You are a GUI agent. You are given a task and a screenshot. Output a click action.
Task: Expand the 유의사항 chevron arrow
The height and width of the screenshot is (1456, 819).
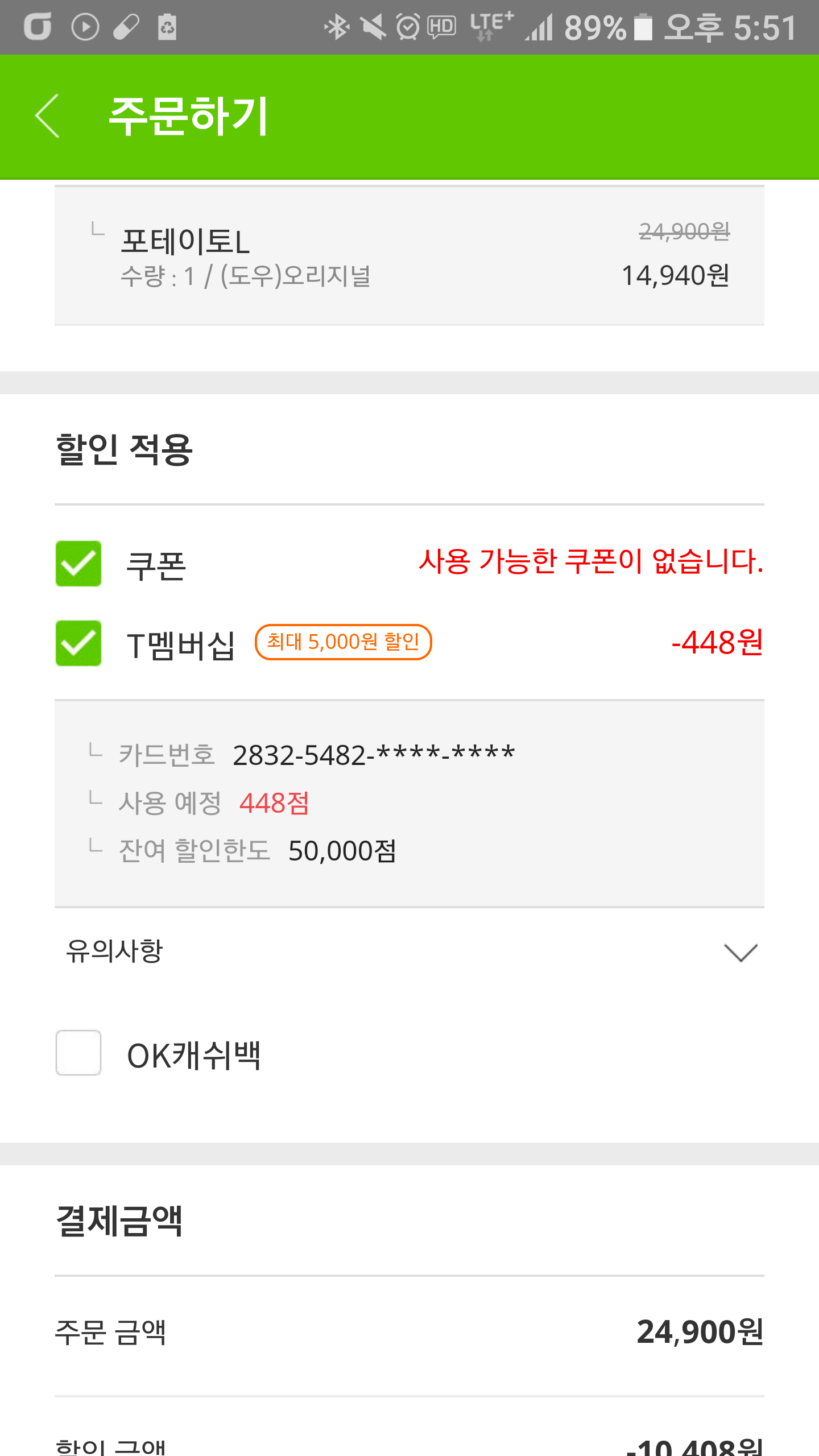pyautogui.click(x=741, y=953)
